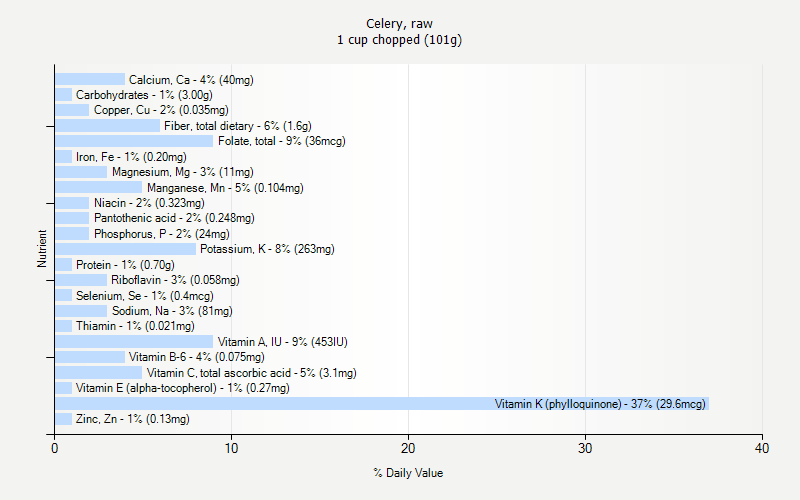Select the Phosphorus, P - 2% (24mg) label

tap(162, 234)
